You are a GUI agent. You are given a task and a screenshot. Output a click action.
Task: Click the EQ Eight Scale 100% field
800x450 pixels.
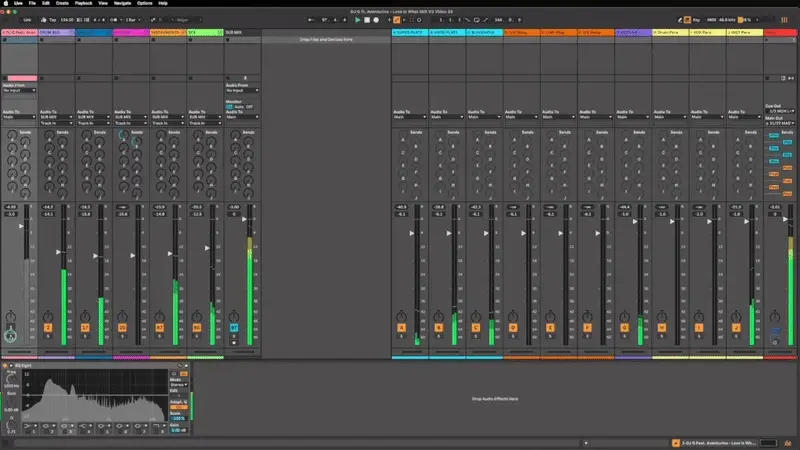click(179, 418)
